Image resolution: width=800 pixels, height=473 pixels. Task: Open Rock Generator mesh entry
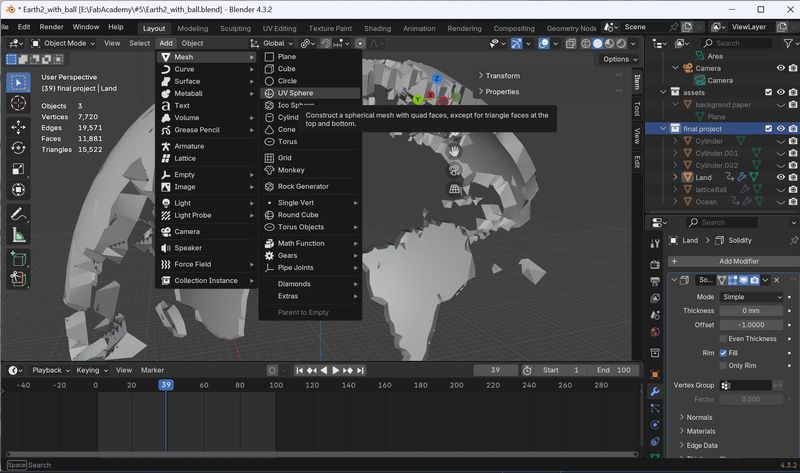point(310,186)
